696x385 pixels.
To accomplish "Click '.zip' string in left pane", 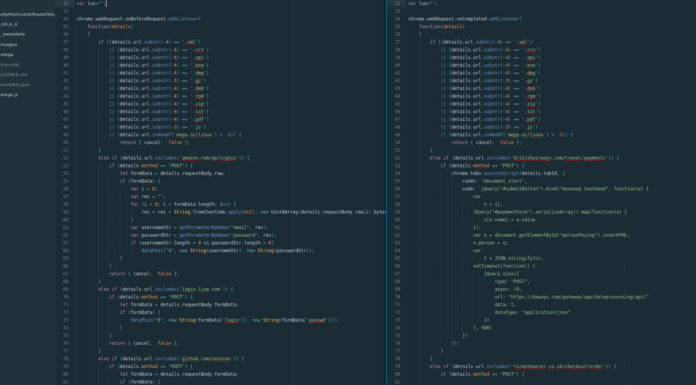I will pos(200,104).
